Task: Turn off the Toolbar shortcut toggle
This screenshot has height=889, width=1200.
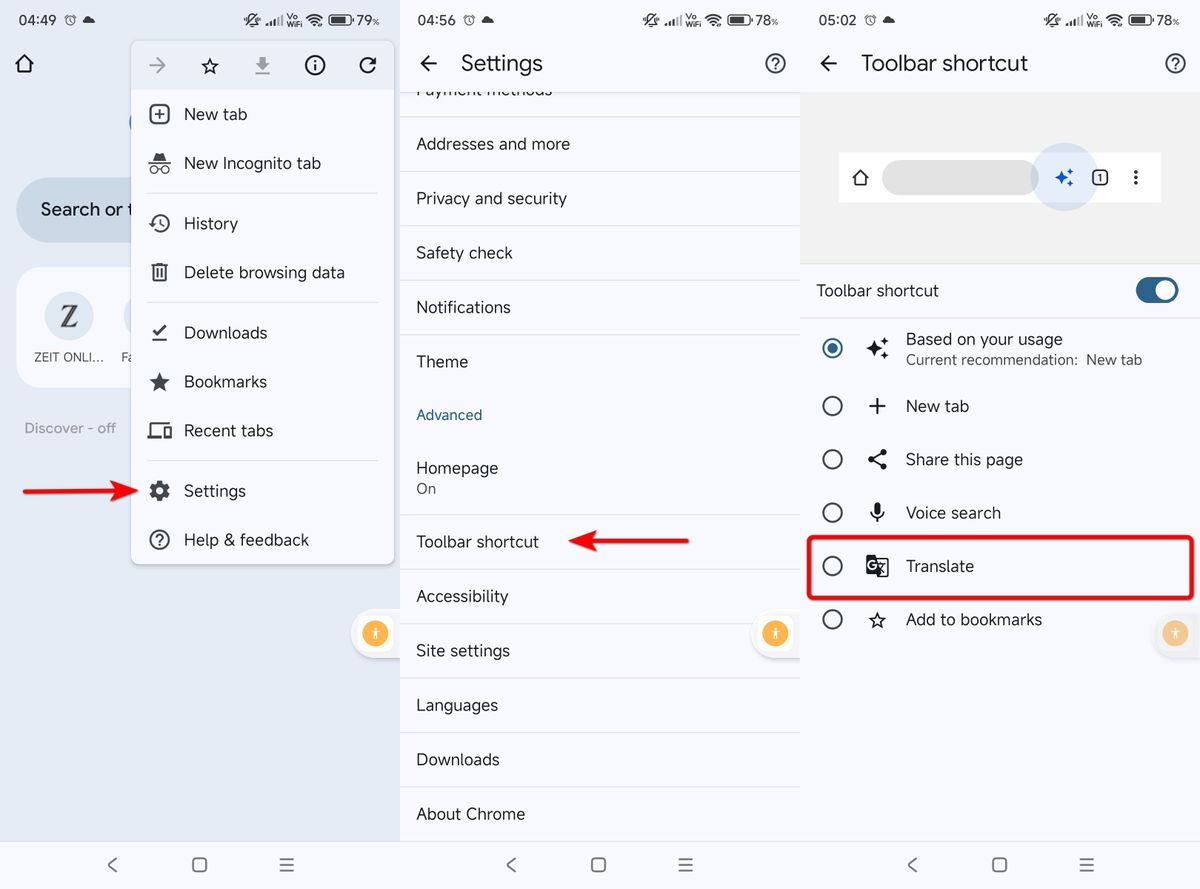Action: [x=1156, y=290]
